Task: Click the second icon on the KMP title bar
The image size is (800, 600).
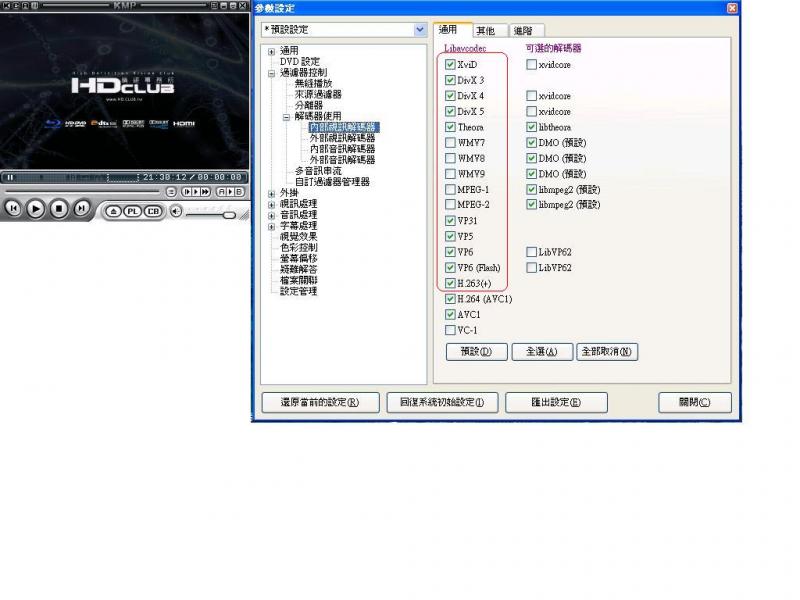Action: click(x=15, y=6)
